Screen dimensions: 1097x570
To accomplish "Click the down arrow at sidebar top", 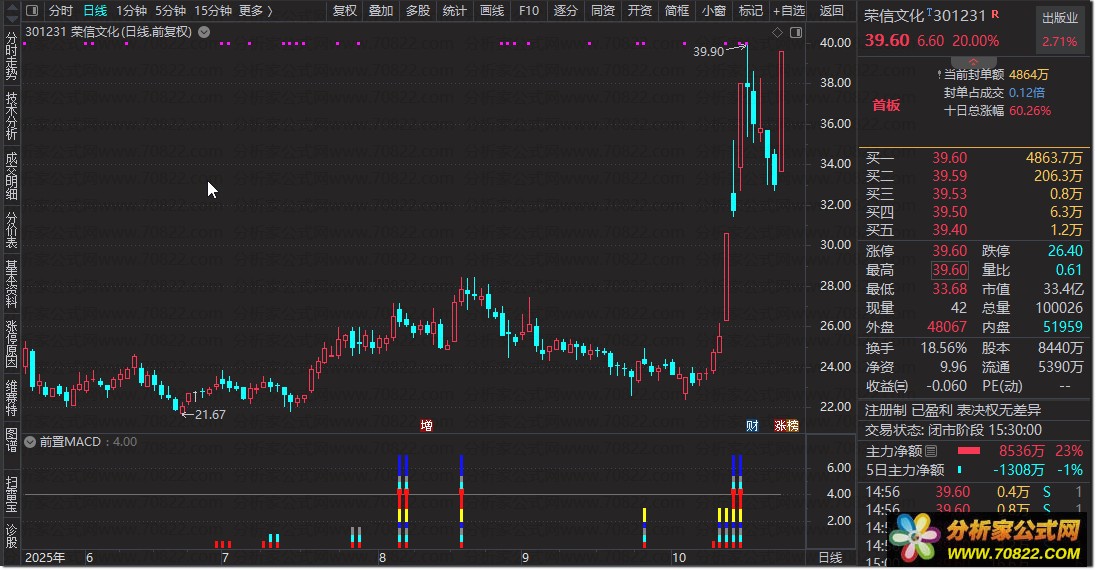I will click(x=11, y=17).
